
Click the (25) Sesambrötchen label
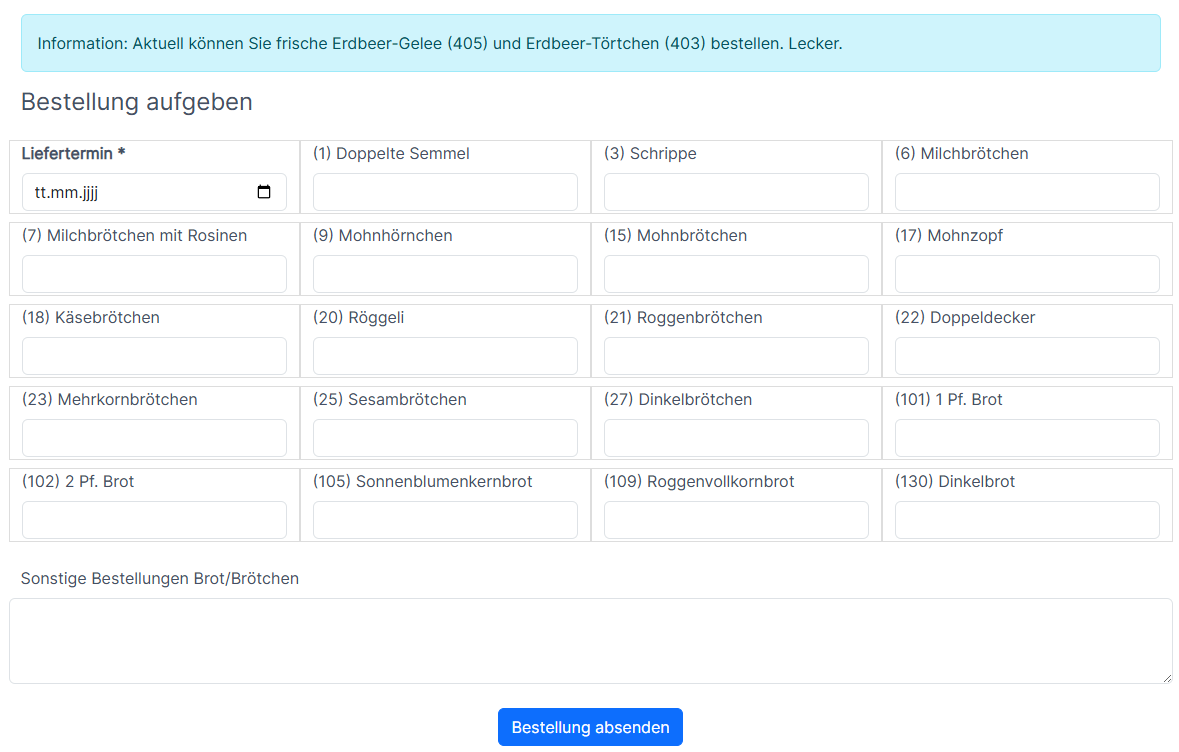tap(389, 399)
